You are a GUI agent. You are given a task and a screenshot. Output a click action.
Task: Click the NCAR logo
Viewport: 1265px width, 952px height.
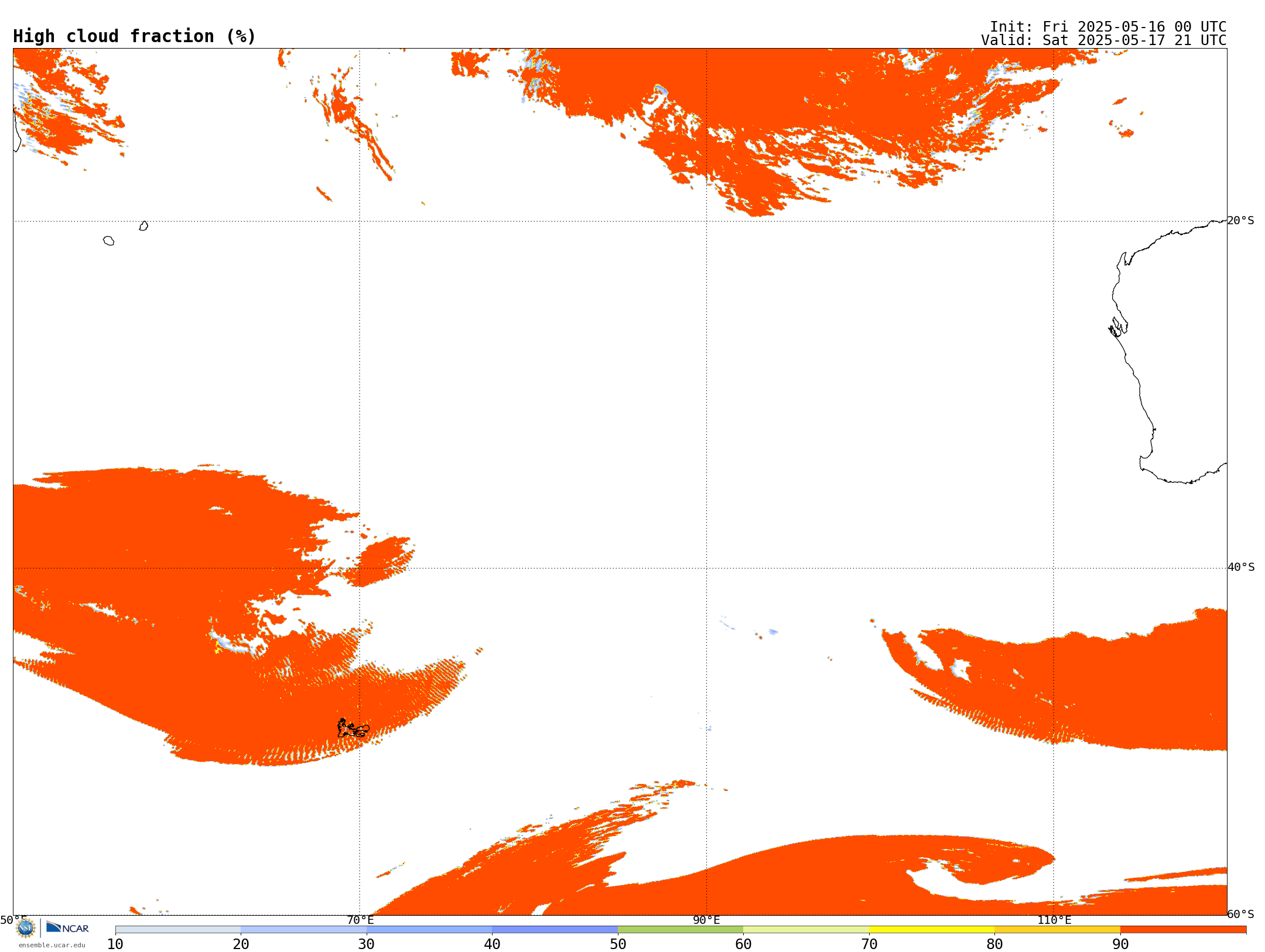67,927
